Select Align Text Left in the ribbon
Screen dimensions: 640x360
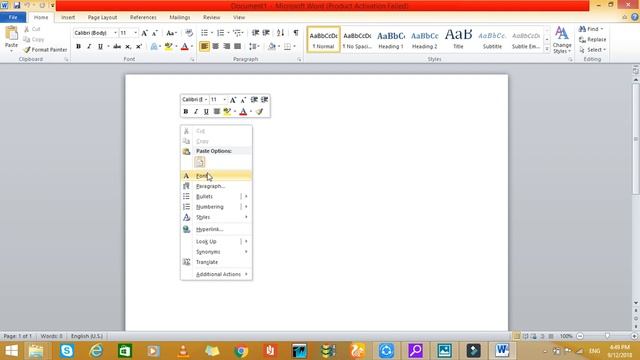[204, 47]
